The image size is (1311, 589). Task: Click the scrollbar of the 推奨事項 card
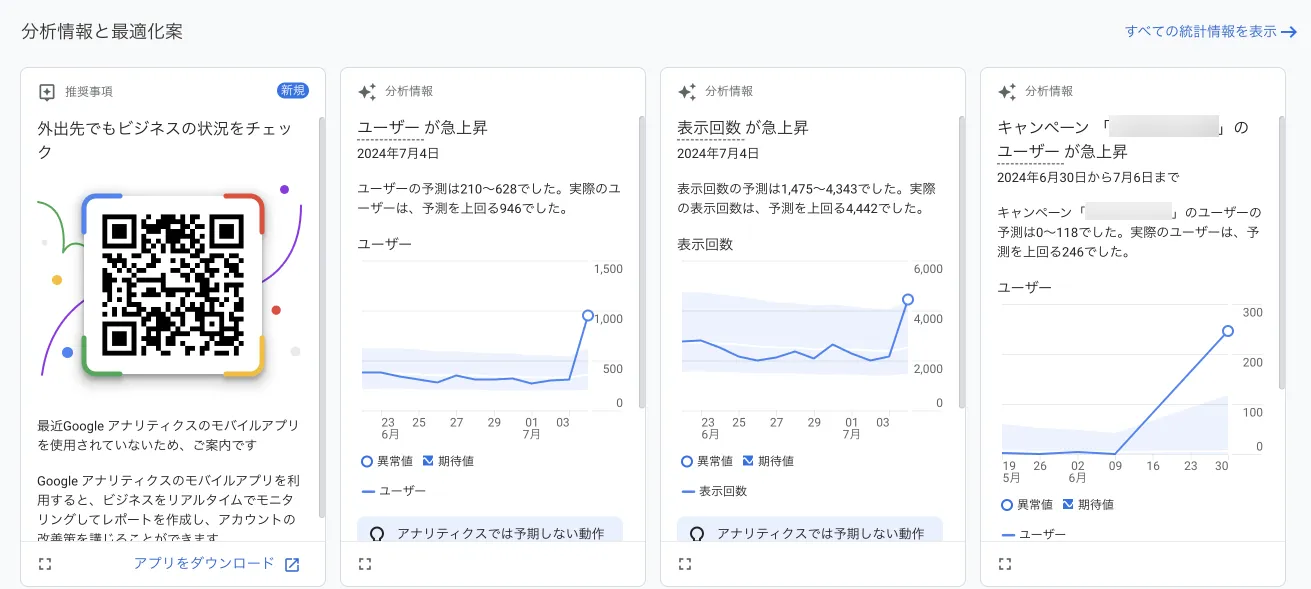pyautogui.click(x=322, y=317)
